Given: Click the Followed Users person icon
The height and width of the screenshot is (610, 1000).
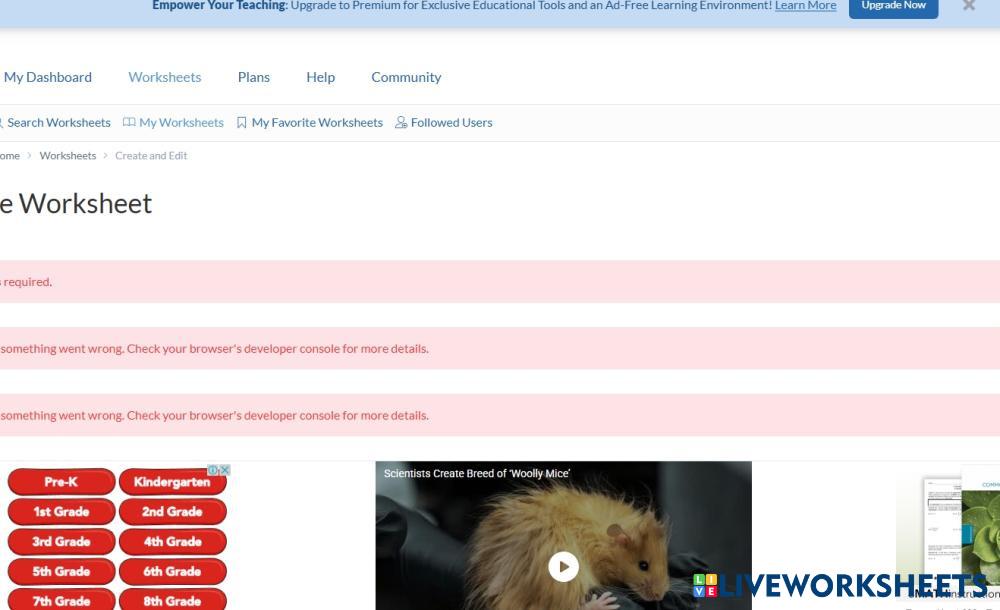Looking at the screenshot, I should tap(401, 123).
